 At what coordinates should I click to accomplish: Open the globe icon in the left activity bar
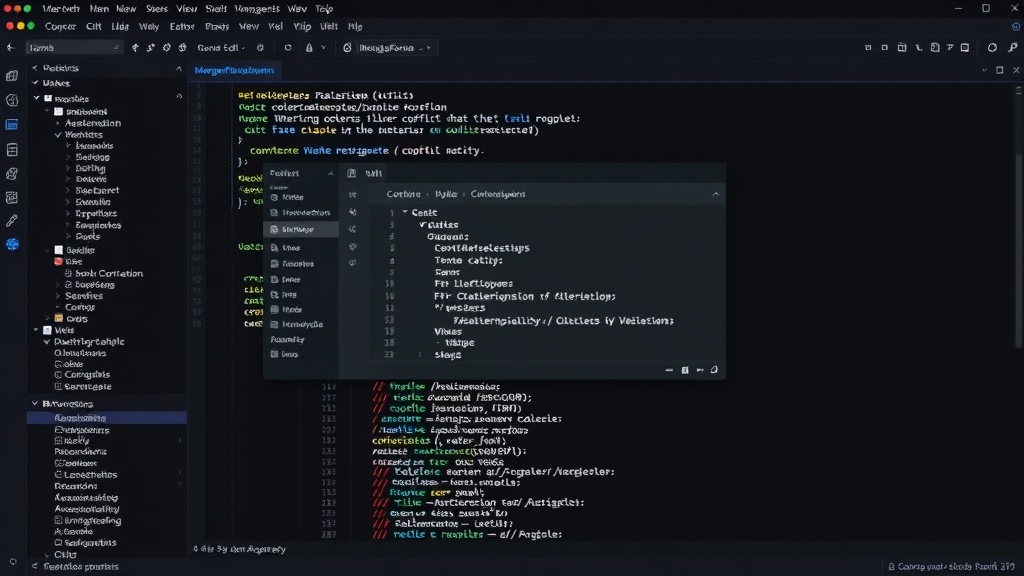(12, 101)
